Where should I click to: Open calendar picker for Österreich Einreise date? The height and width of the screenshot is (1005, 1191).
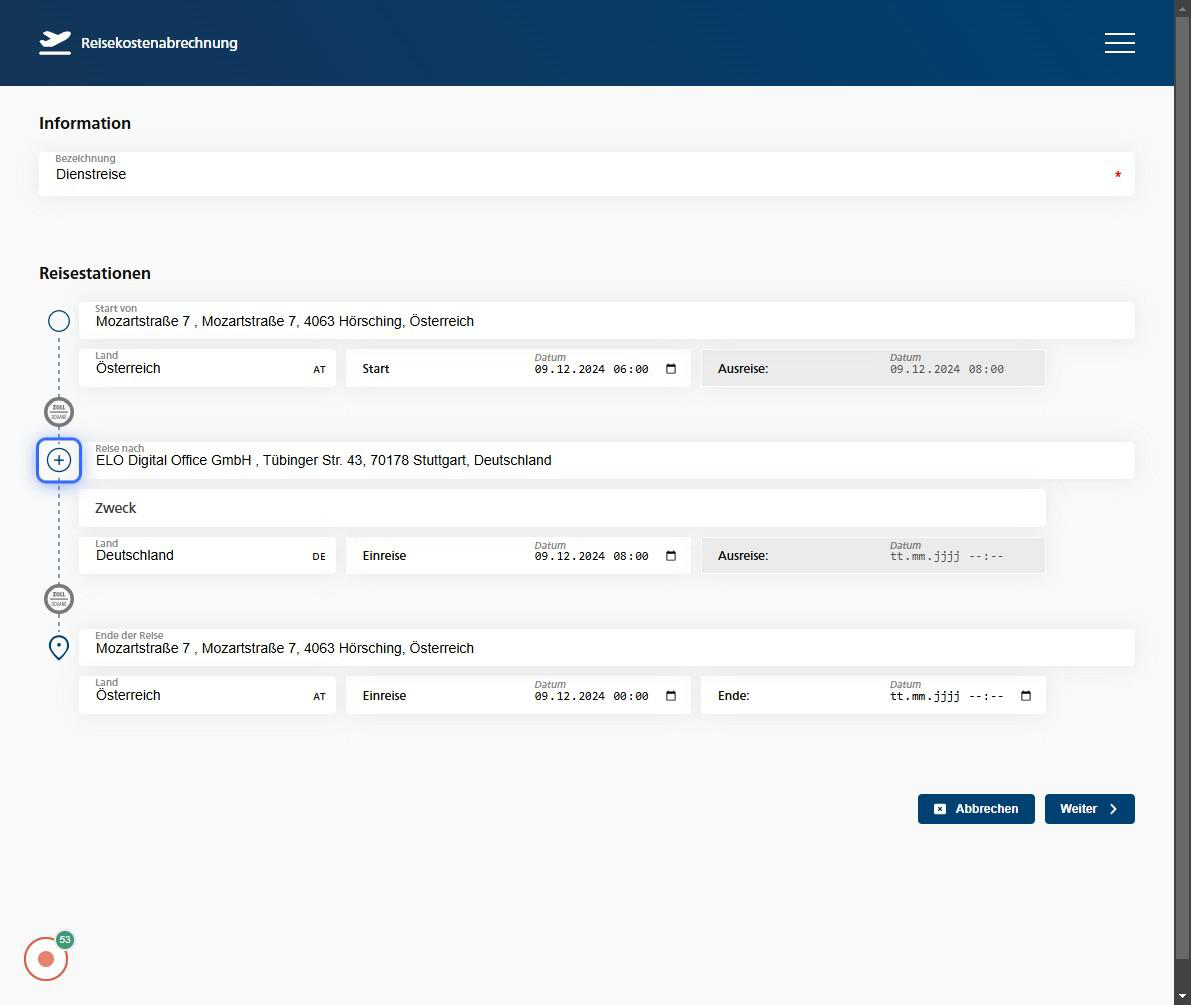[671, 696]
